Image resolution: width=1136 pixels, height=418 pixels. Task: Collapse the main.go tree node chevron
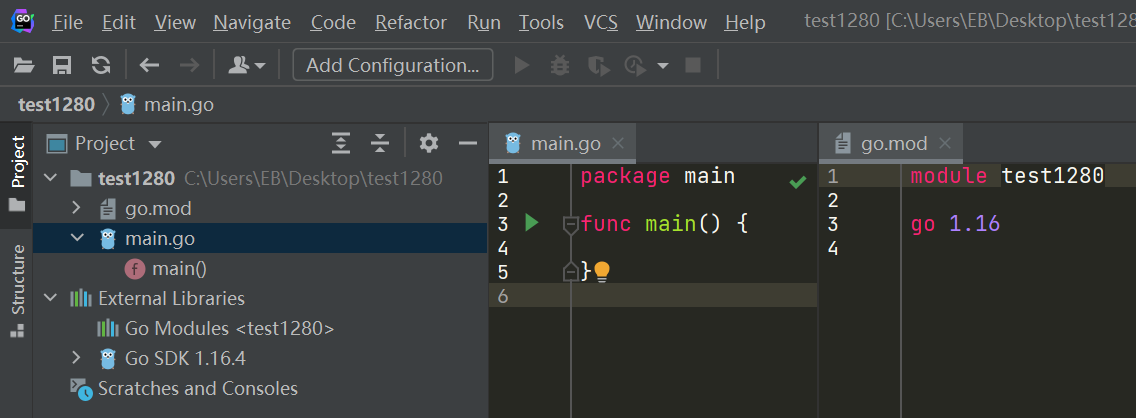pyautogui.click(x=77, y=238)
